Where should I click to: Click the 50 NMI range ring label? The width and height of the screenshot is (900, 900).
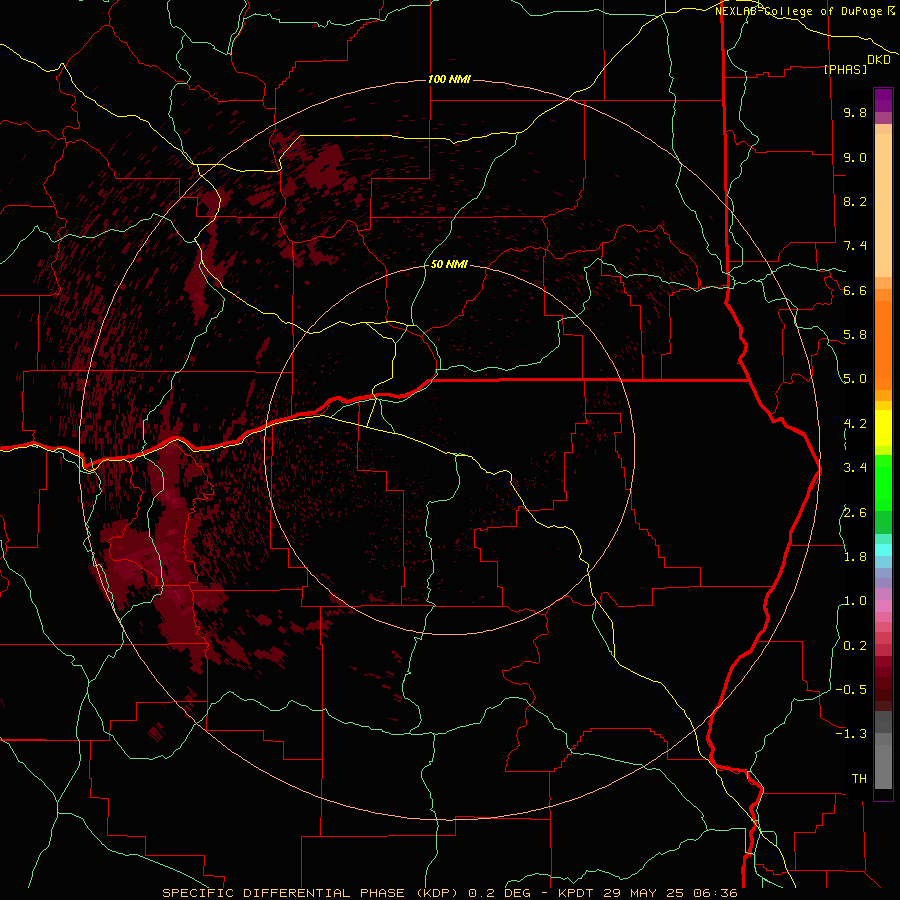click(x=449, y=264)
